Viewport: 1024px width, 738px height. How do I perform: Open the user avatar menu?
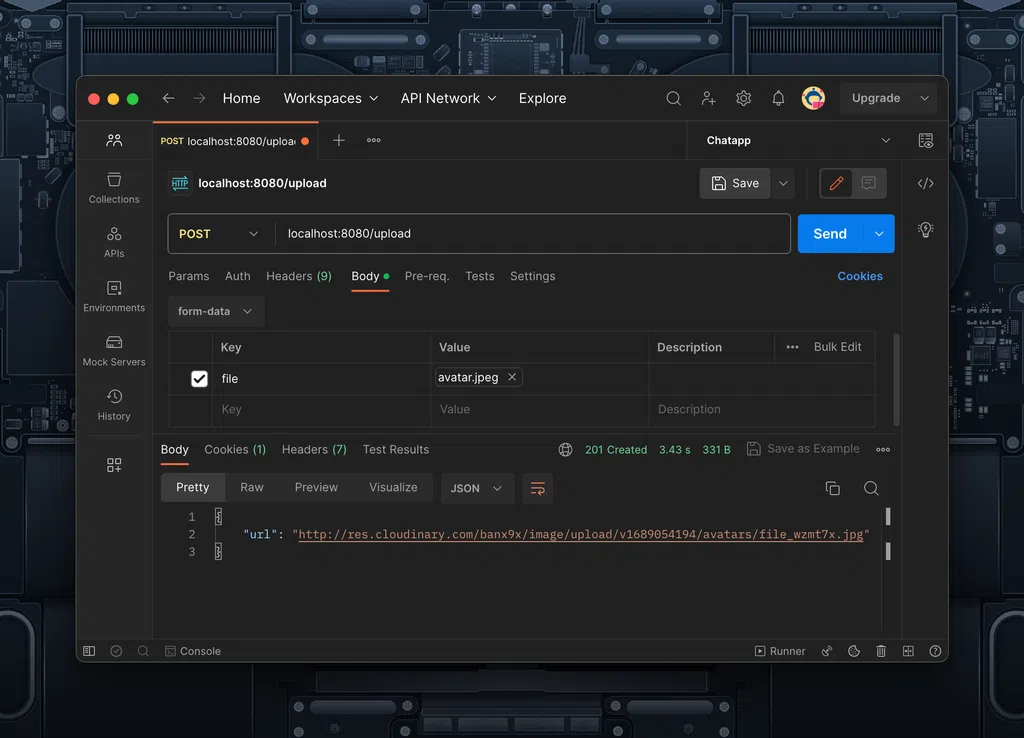[x=813, y=98]
